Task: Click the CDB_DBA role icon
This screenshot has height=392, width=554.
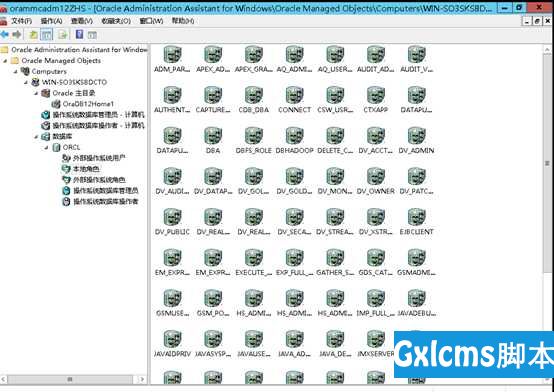Action: pos(254,95)
